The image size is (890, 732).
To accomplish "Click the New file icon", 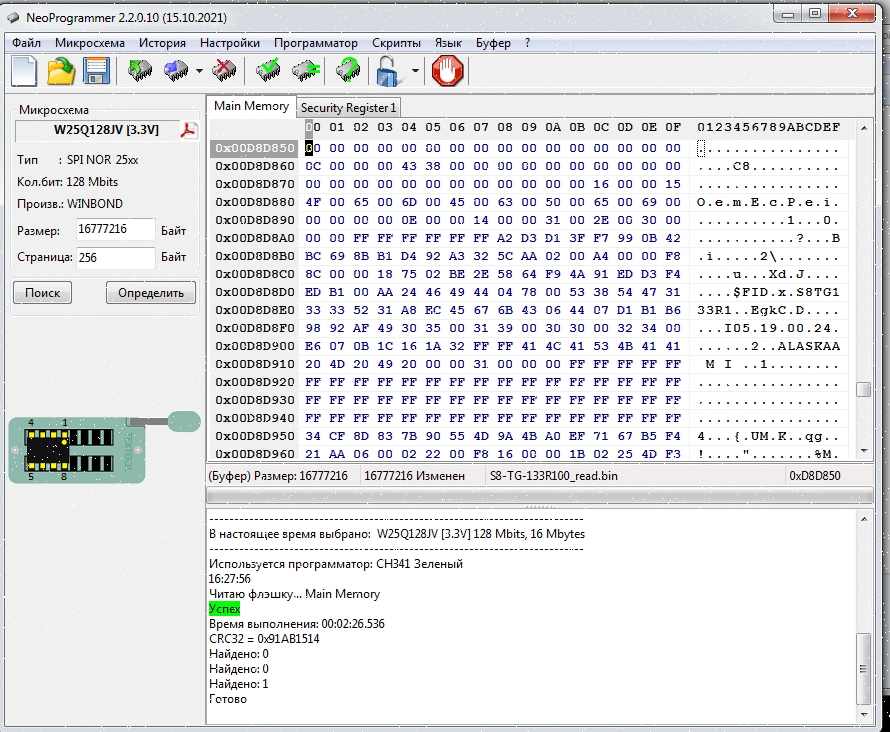I will coord(24,71).
